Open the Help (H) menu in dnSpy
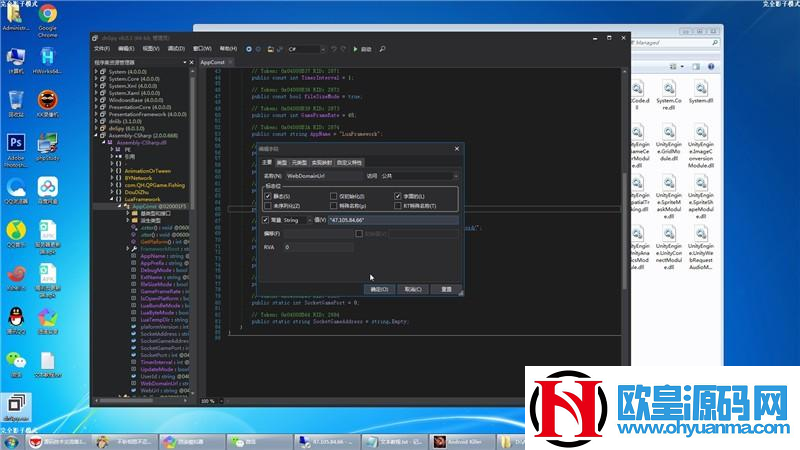Image resolution: width=800 pixels, height=450 pixels. pos(228,49)
